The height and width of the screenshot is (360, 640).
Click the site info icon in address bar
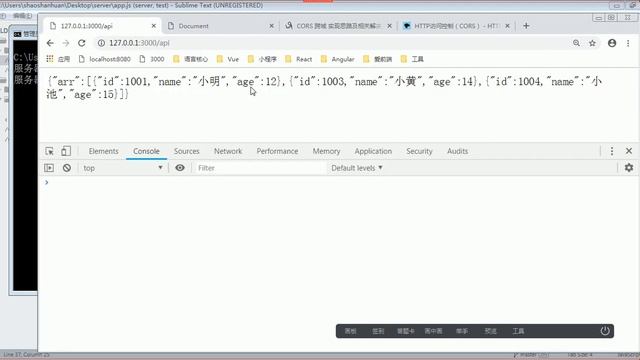101,43
